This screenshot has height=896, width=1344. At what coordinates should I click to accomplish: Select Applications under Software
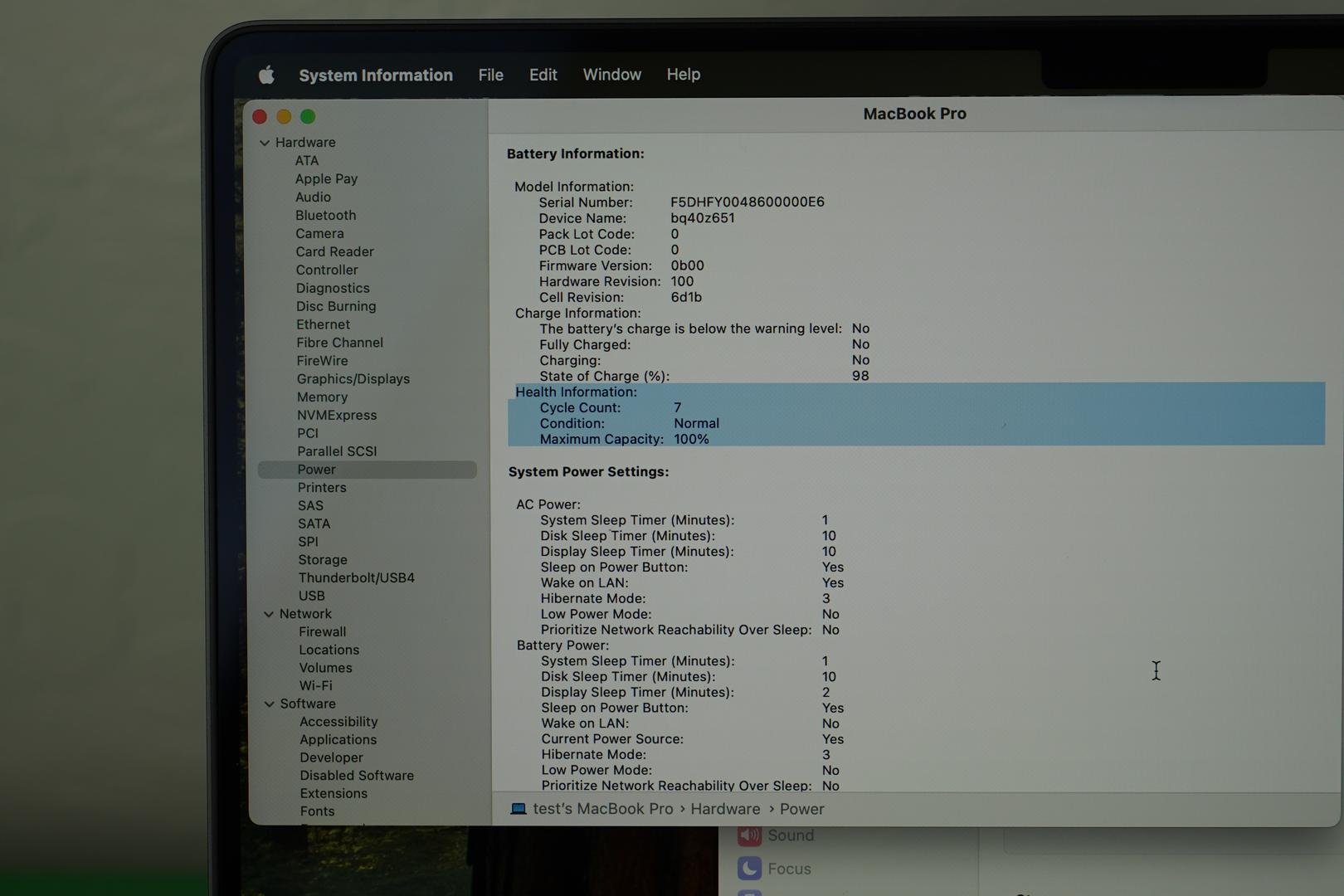[338, 740]
